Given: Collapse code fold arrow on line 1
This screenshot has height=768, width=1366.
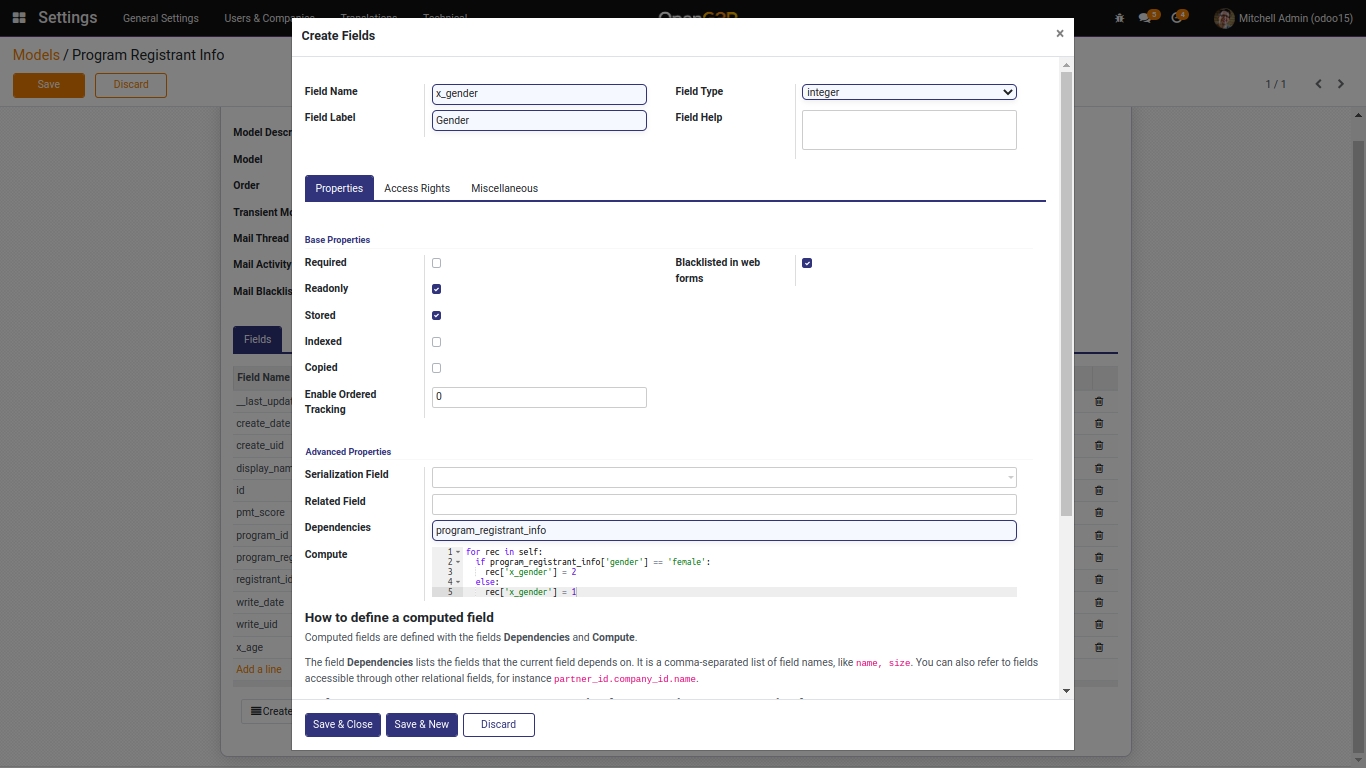Looking at the screenshot, I should (x=458, y=552).
